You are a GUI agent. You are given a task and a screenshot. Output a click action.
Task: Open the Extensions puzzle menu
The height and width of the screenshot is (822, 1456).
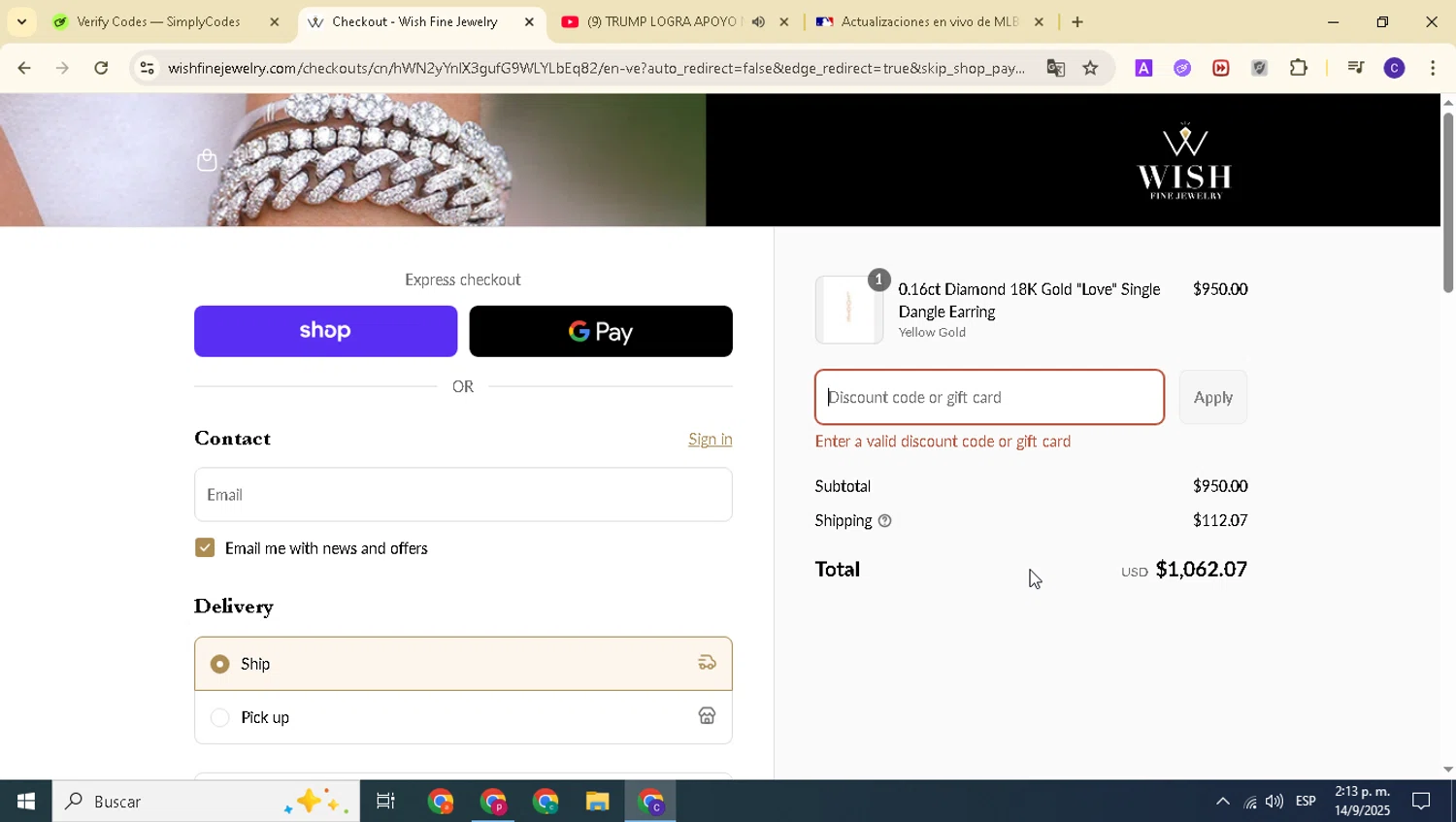1299,68
